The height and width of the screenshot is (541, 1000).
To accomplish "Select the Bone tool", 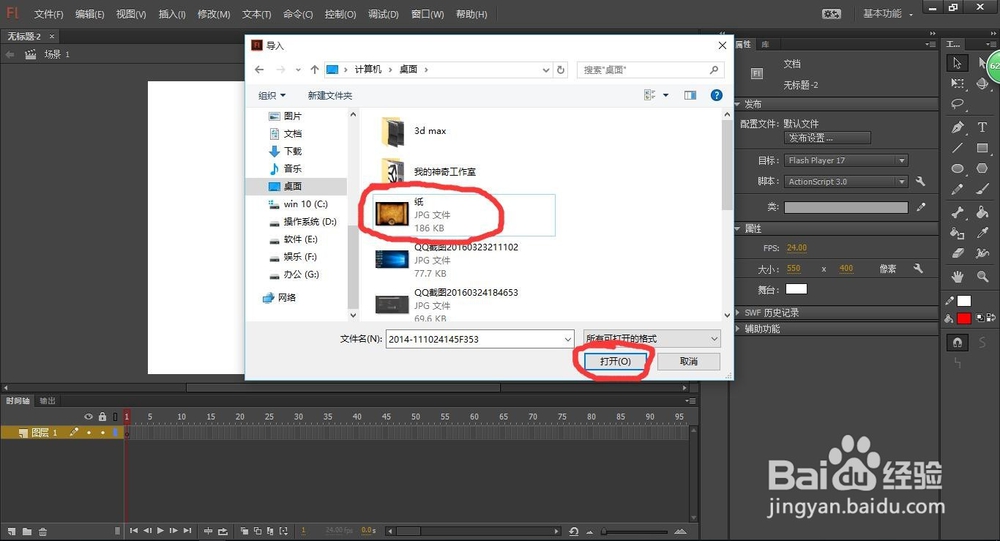I will (957, 212).
